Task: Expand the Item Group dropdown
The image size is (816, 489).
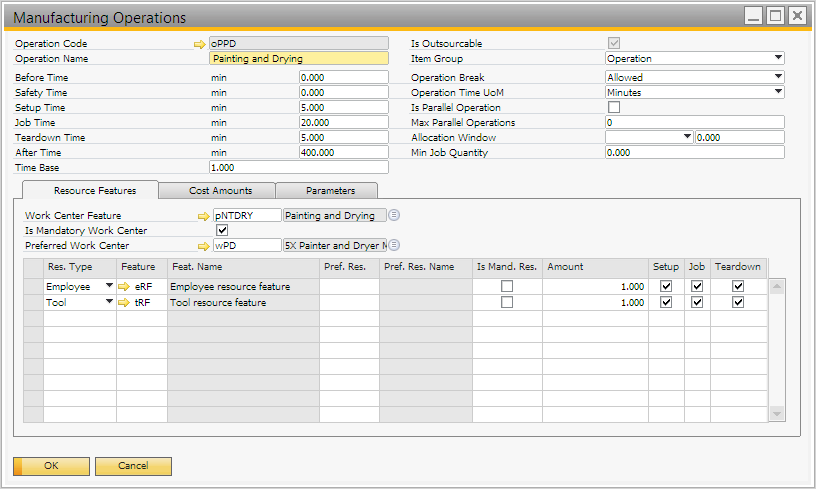Action: 778,58
